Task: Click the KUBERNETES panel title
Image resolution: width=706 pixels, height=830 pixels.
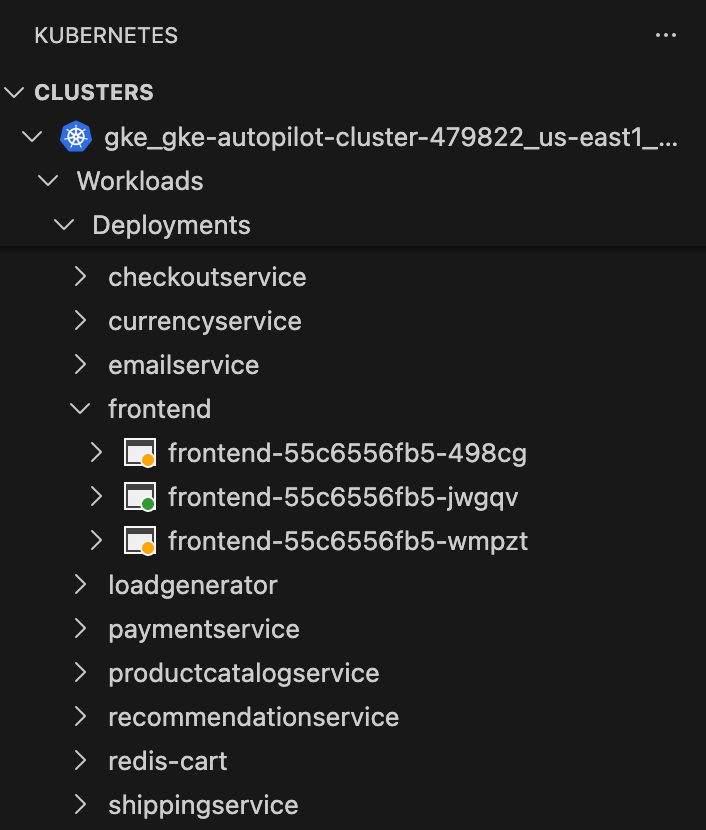Action: point(106,35)
